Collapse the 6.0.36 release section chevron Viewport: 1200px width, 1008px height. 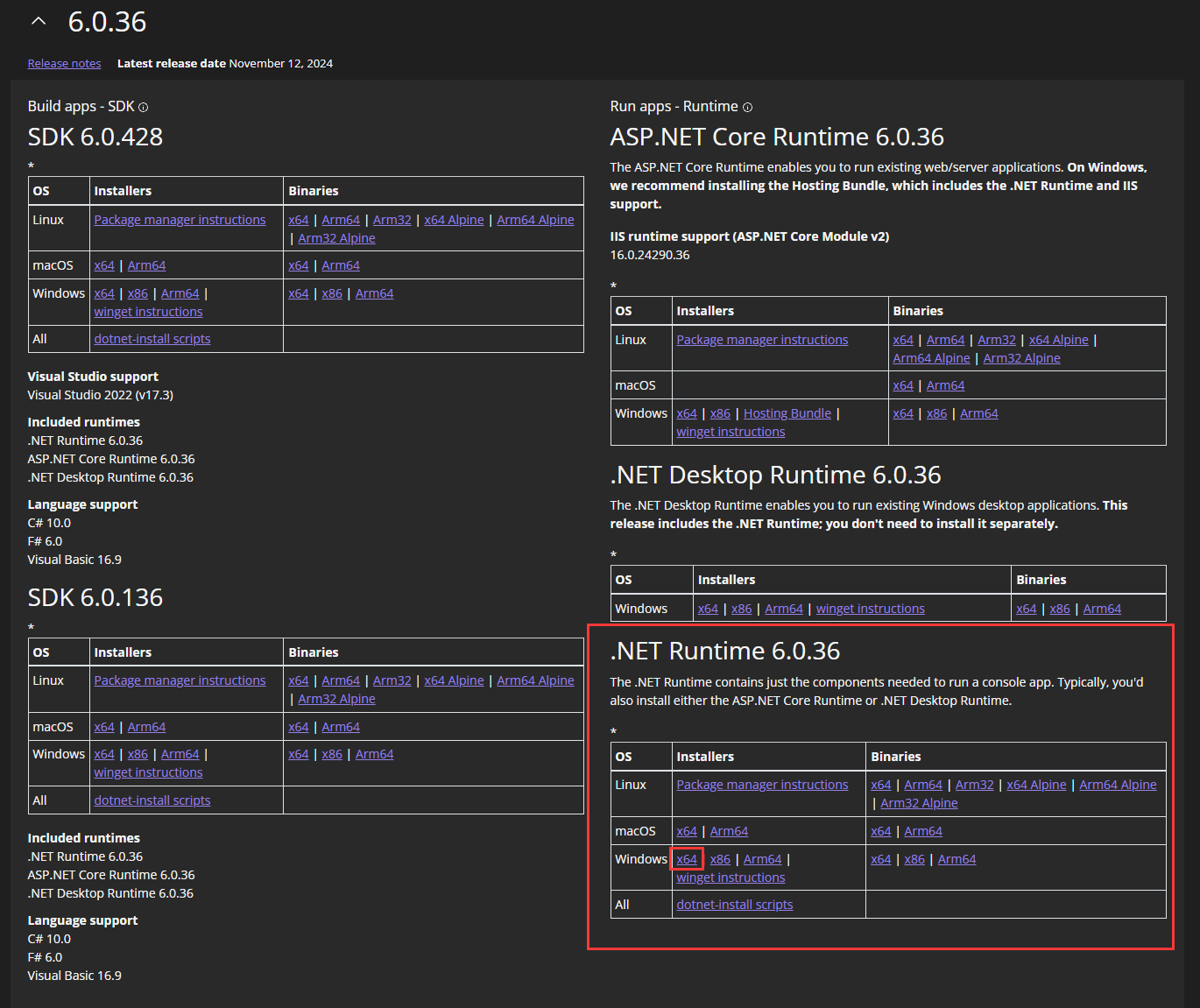pyautogui.click(x=38, y=21)
